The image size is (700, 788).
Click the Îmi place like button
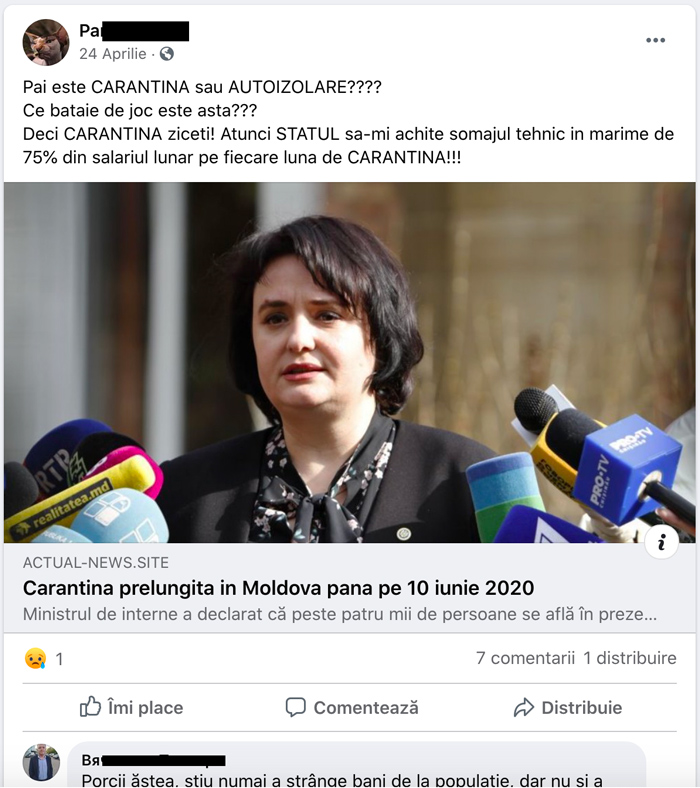point(132,707)
